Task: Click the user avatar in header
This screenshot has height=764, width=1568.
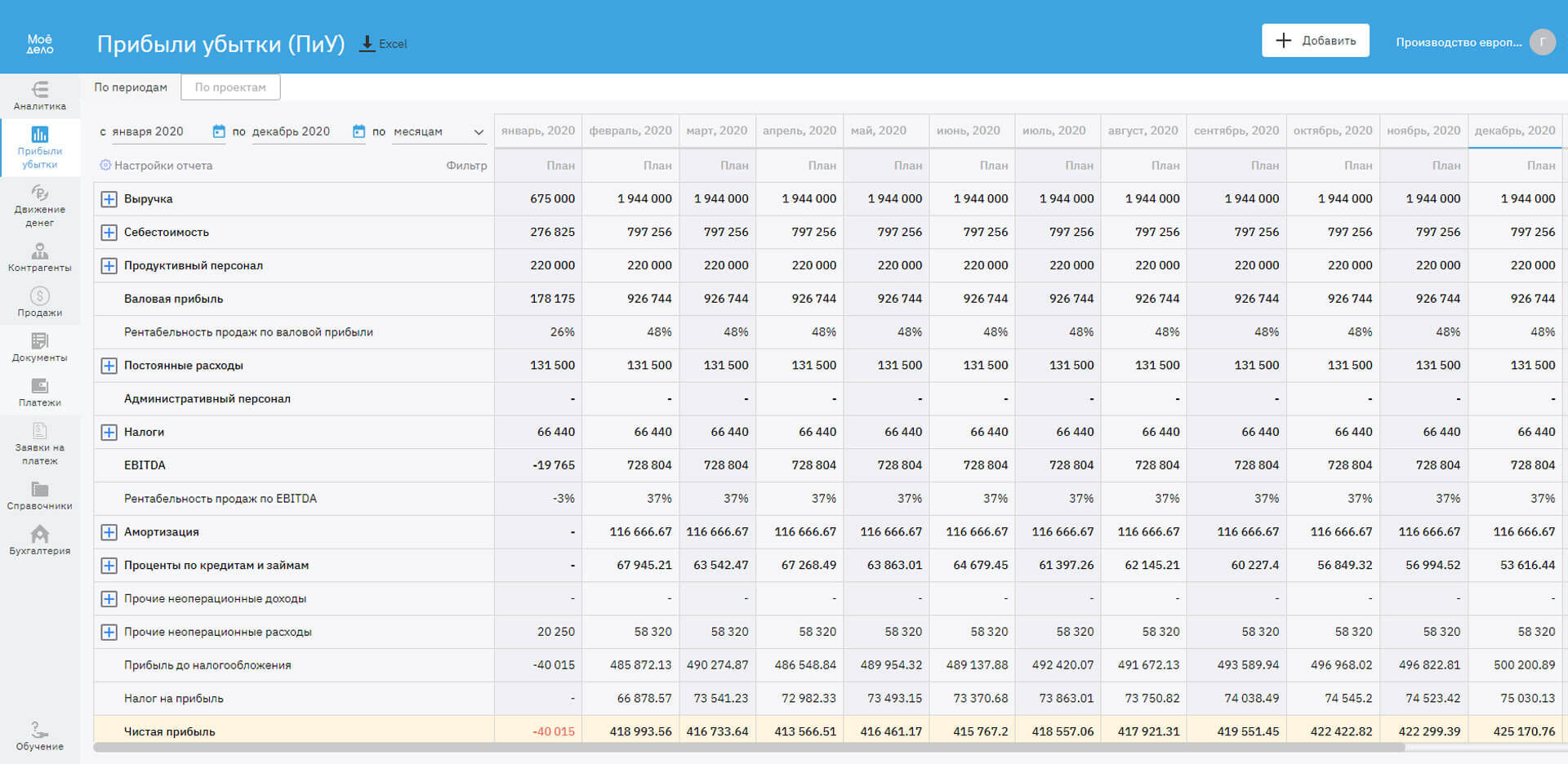Action: (1542, 42)
